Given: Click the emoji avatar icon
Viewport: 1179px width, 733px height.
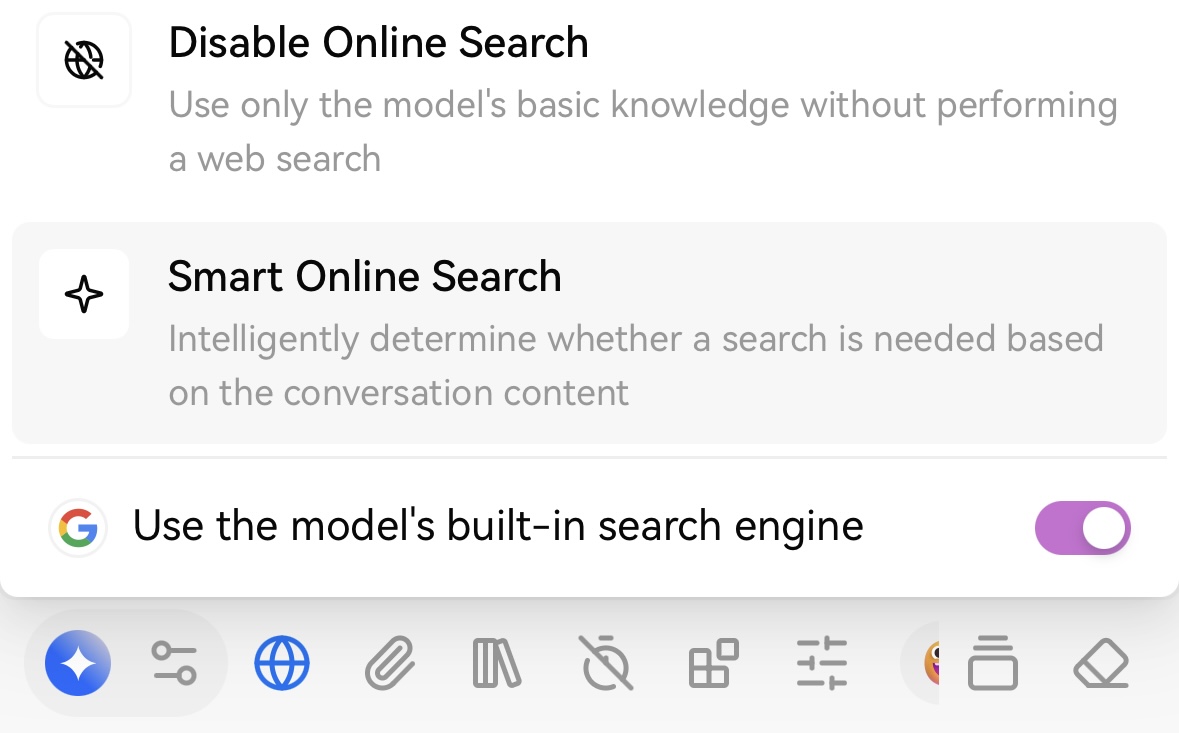Looking at the screenshot, I should pyautogui.click(x=931, y=663).
